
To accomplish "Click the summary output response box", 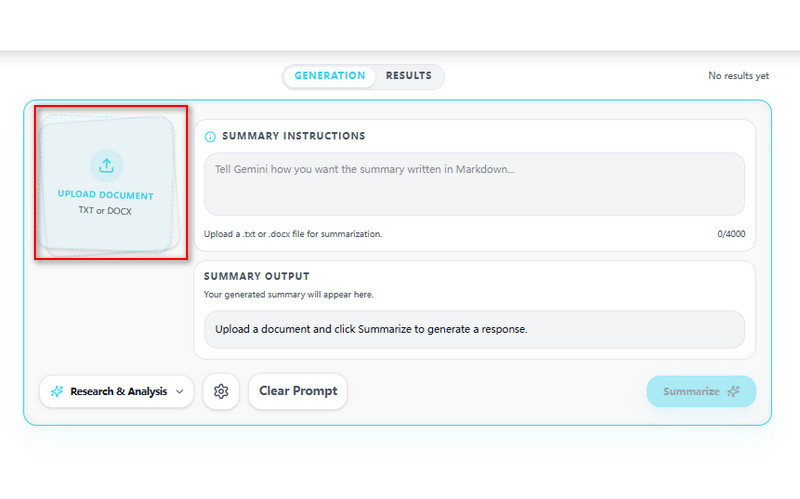I will pyautogui.click(x=474, y=330).
